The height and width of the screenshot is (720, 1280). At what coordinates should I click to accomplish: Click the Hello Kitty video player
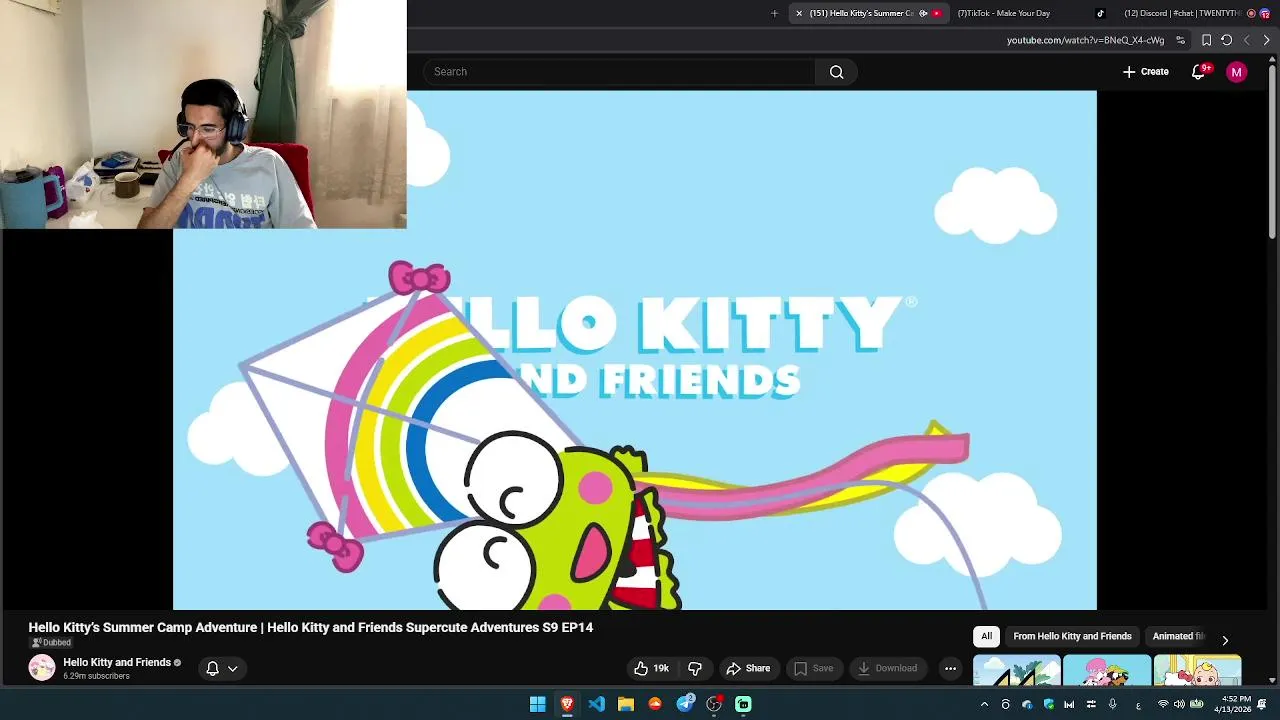(x=635, y=350)
